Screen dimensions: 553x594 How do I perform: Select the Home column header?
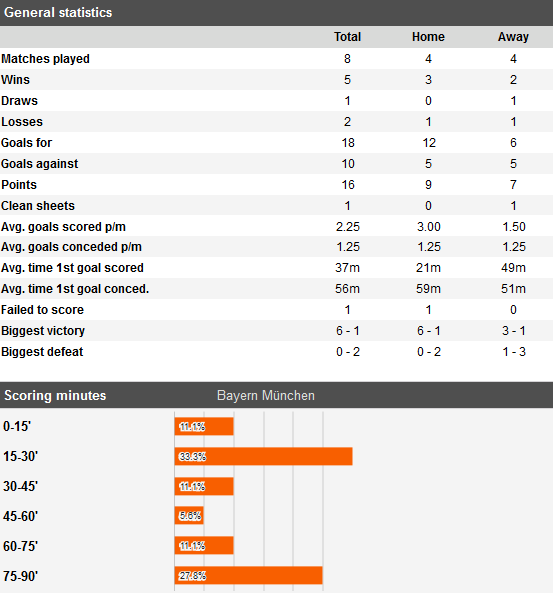[x=428, y=37]
